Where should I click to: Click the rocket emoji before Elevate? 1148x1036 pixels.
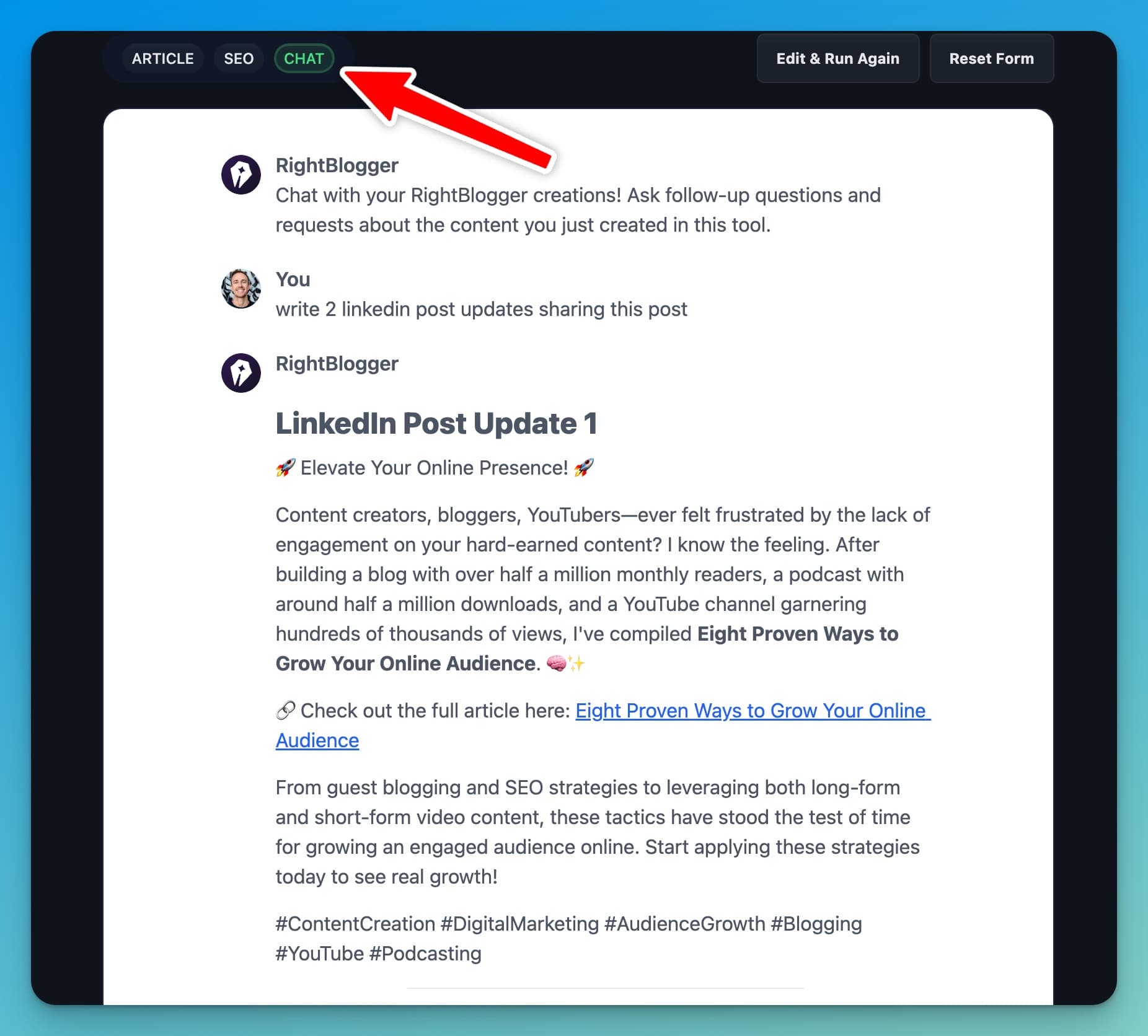(x=286, y=468)
